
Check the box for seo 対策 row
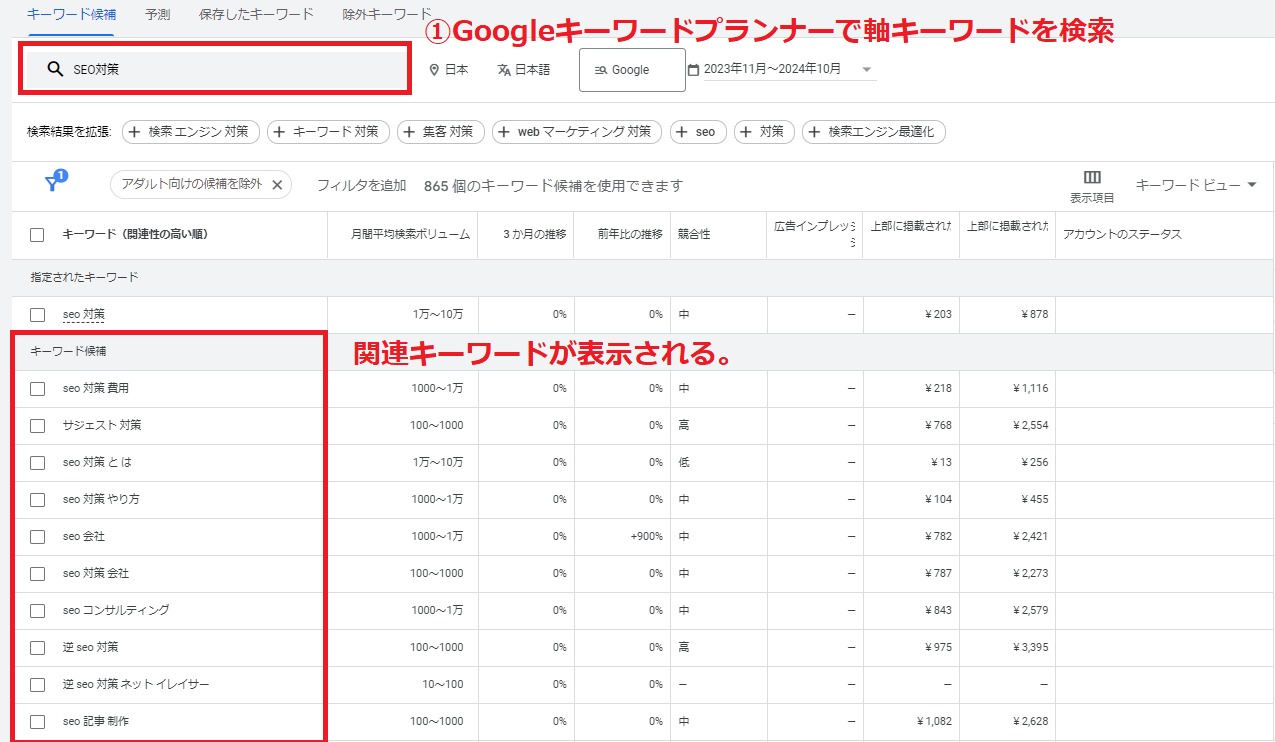pos(37,315)
